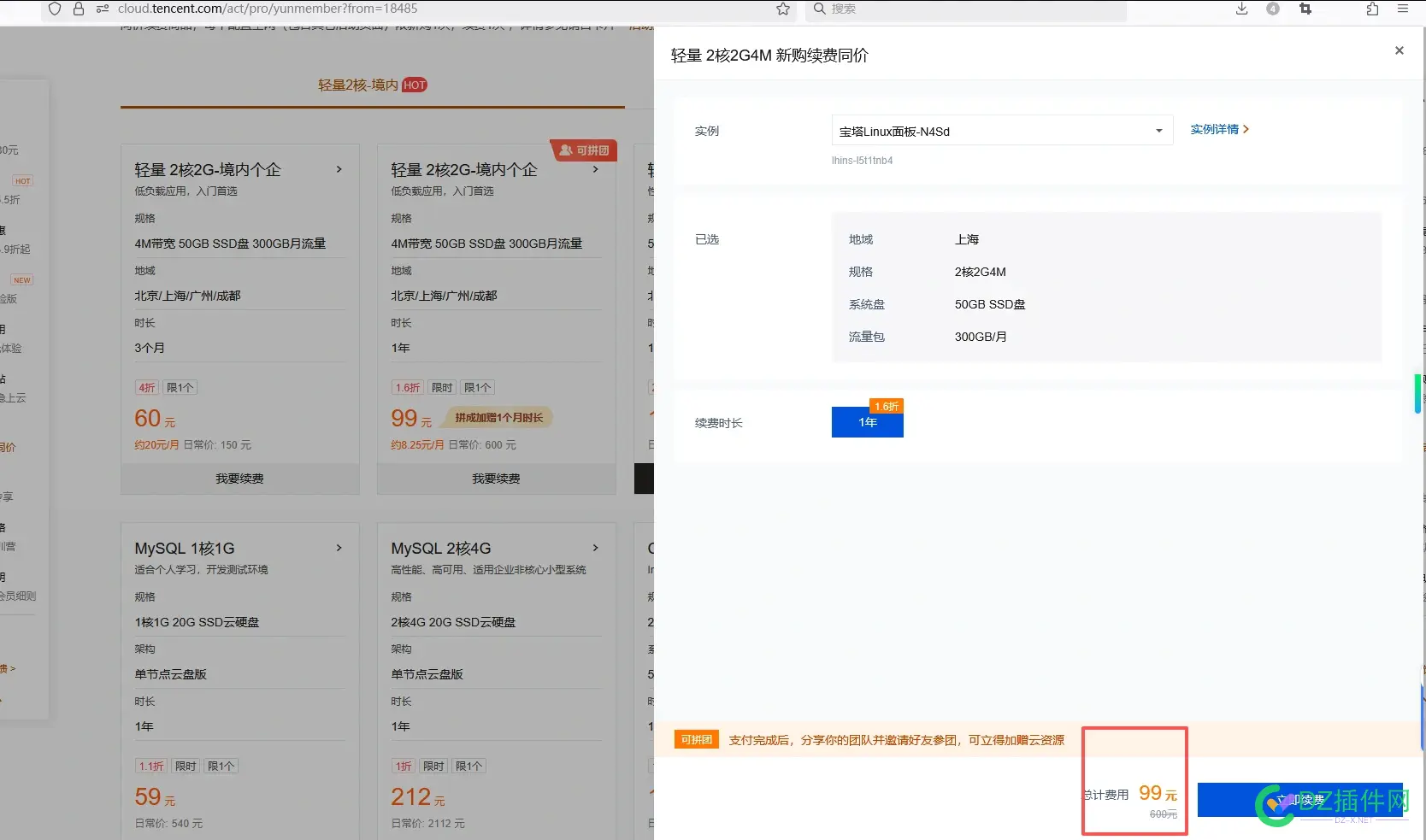This screenshot has width=1426, height=840.
Task: Open the browser hamburger menu
Action: (1403, 9)
